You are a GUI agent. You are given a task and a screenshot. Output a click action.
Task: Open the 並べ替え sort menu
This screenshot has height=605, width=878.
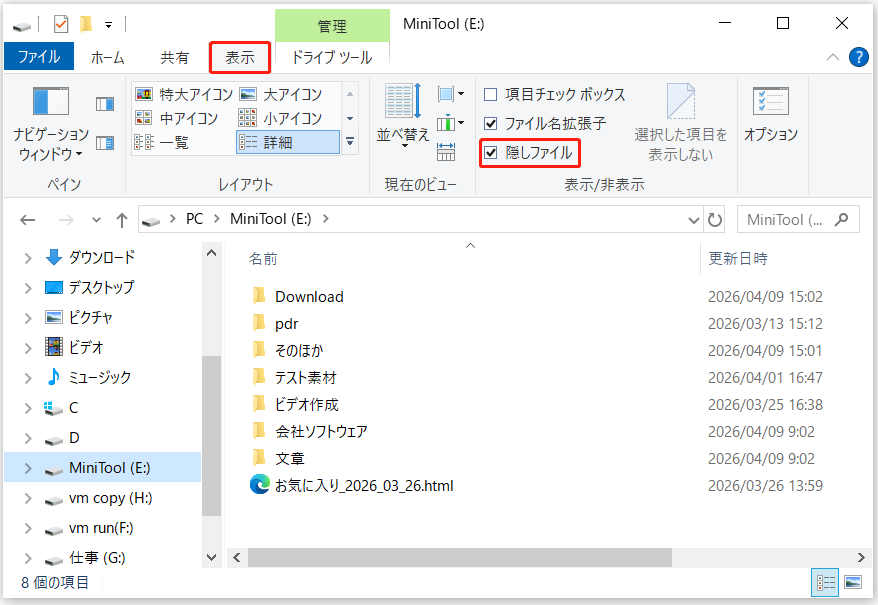pos(403,117)
